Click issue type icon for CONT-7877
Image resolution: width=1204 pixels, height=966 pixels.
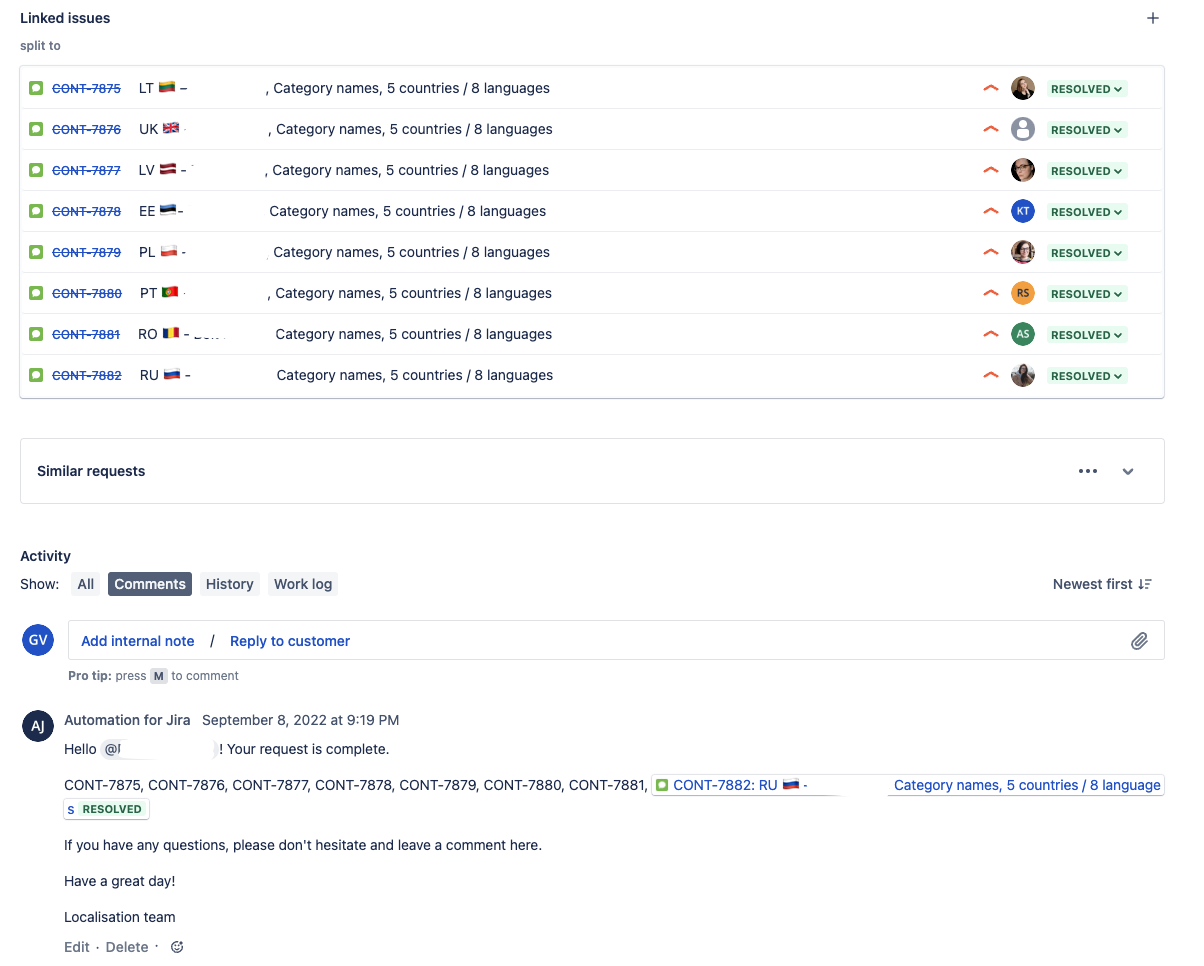click(x=36, y=170)
